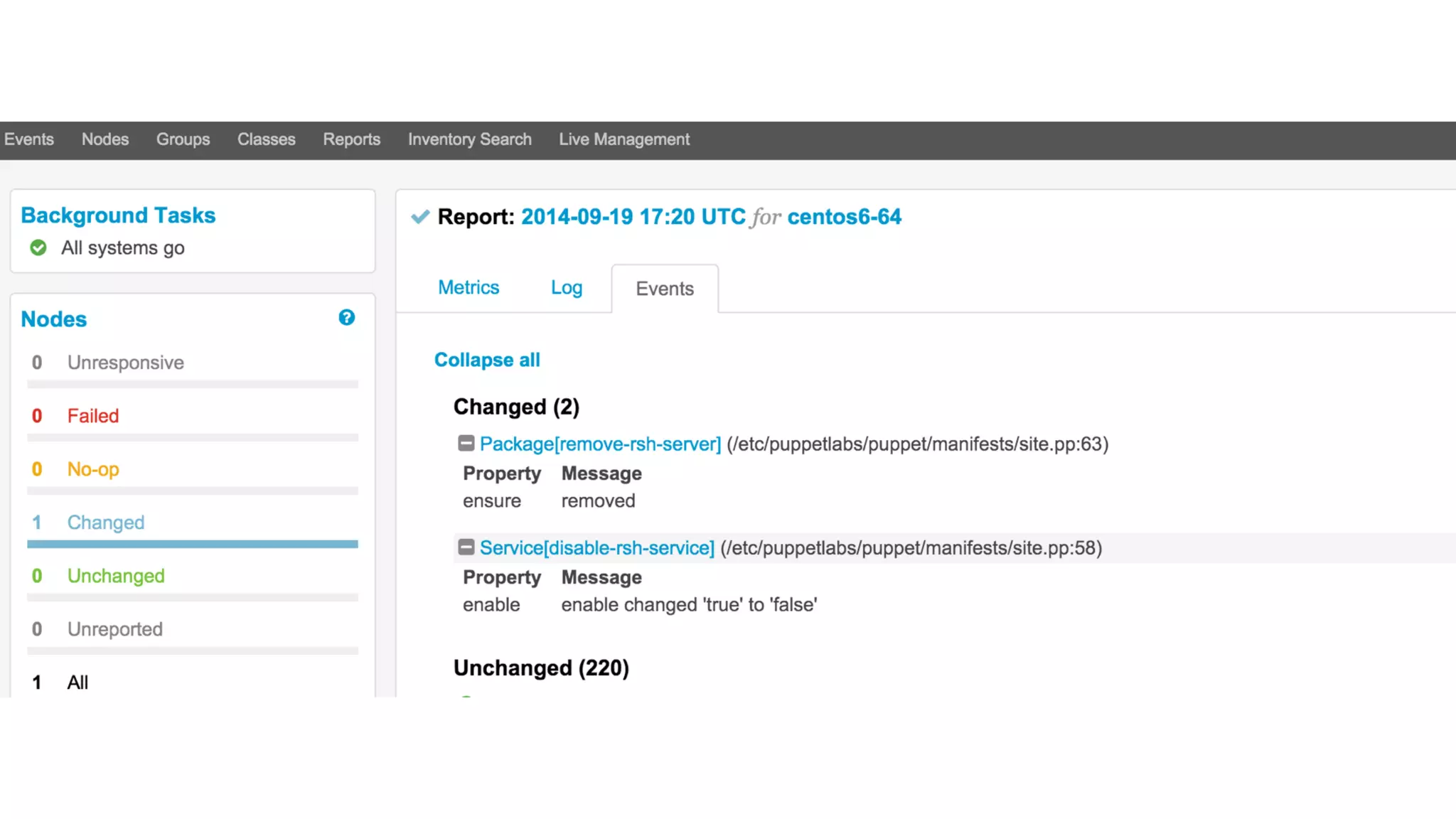Collapse the Service disable-rsh-service event
This screenshot has width=1456, height=819.
tap(466, 547)
